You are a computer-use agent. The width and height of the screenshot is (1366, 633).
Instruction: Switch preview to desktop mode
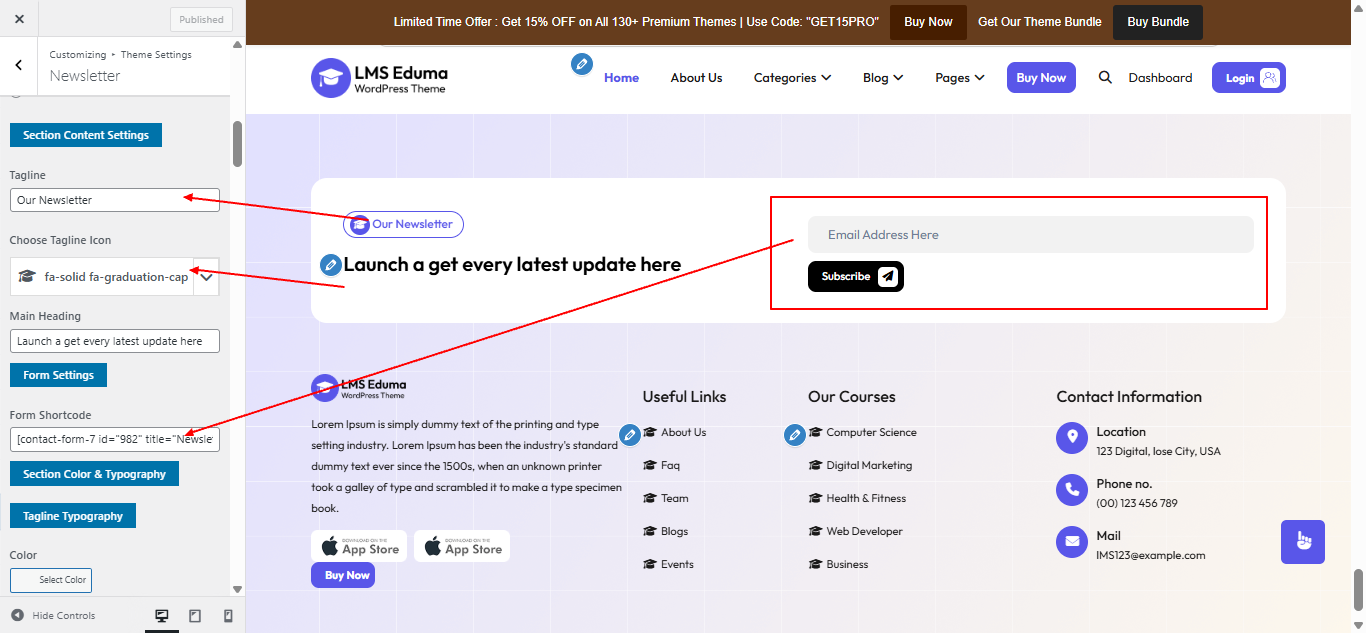point(161,615)
